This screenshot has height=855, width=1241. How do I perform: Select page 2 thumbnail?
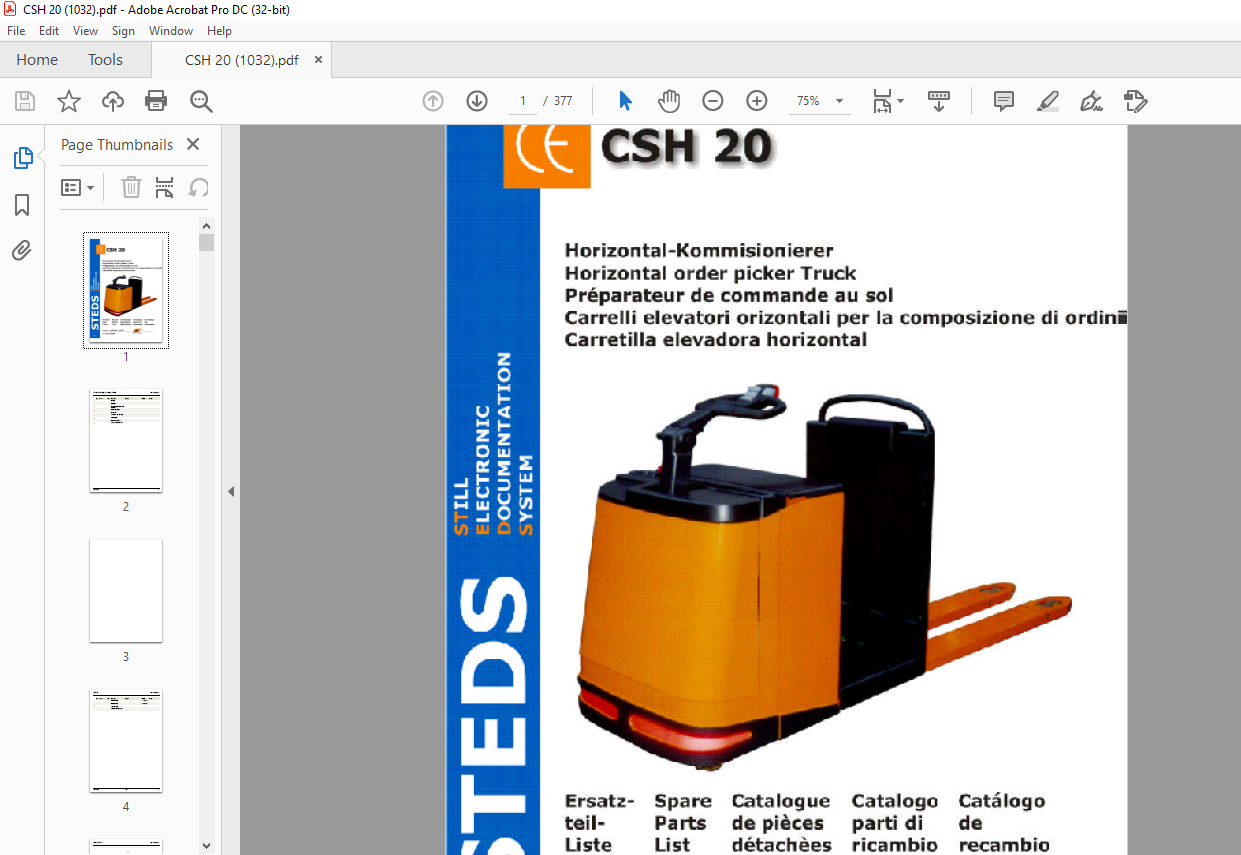pyautogui.click(x=126, y=441)
